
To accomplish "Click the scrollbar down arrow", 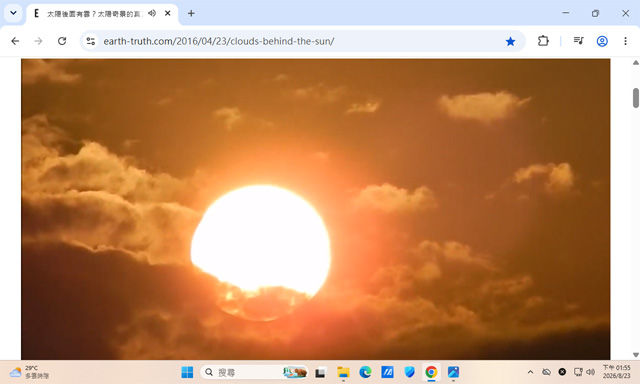I will [636, 355].
